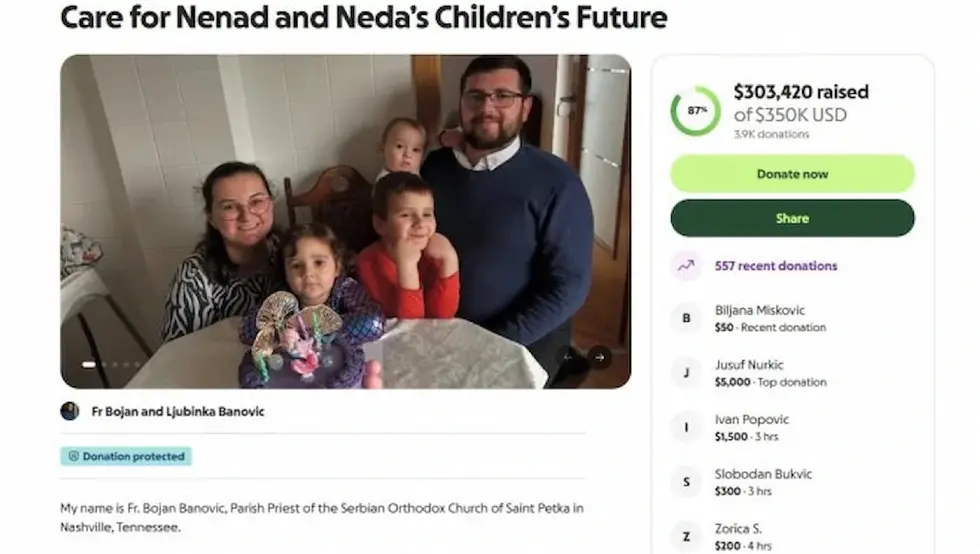The height and width of the screenshot is (554, 980).
Task: Click the next photo arrow on carousel
Action: pos(599,356)
